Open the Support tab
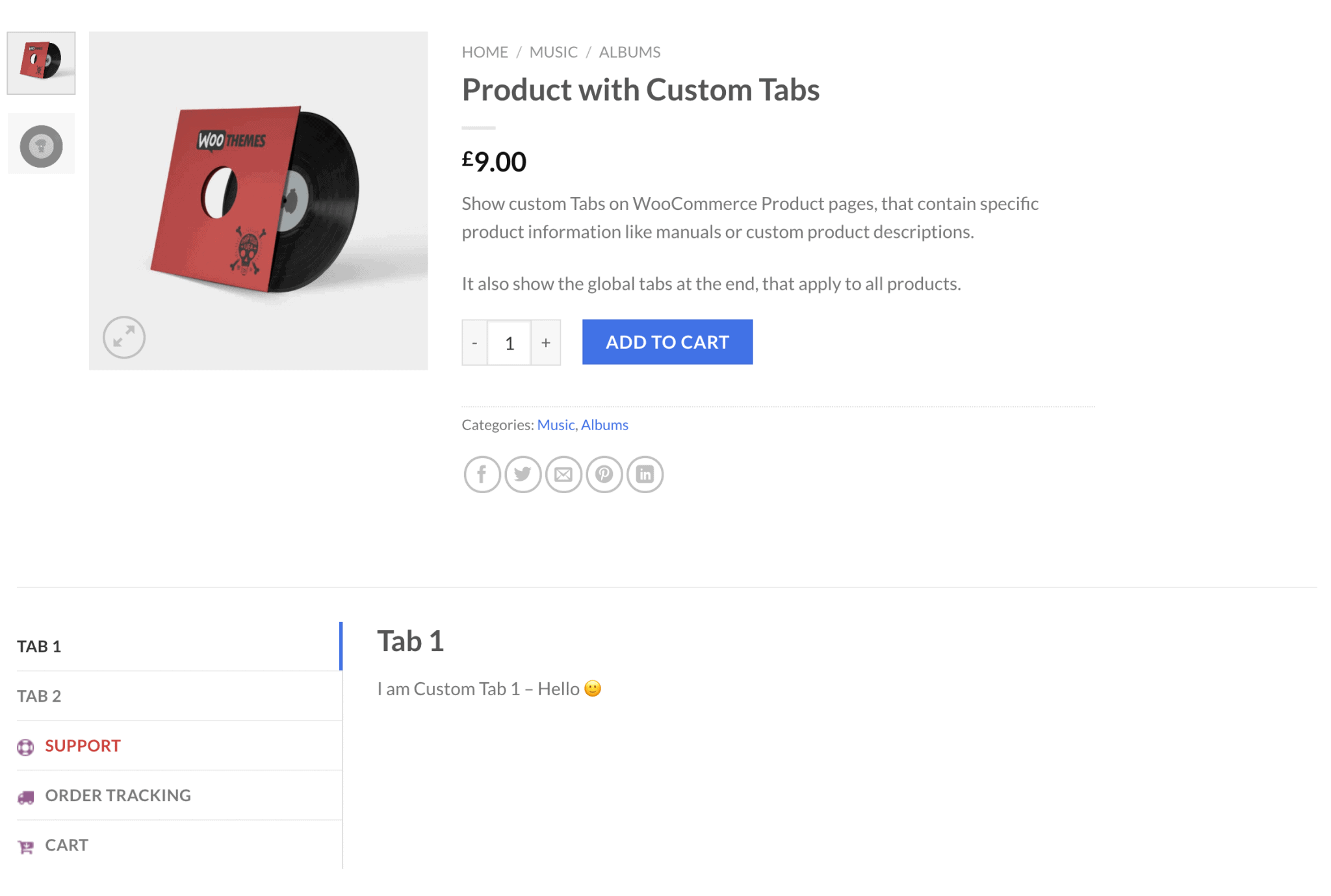Screen dimensions: 1331x896 tap(83, 746)
